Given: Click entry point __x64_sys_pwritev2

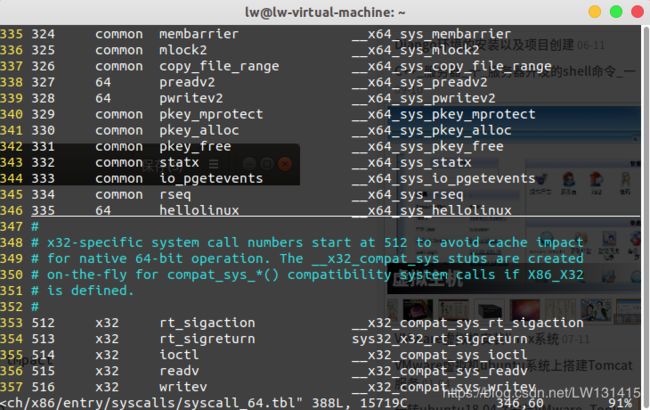Looking at the screenshot, I should (x=423, y=98).
